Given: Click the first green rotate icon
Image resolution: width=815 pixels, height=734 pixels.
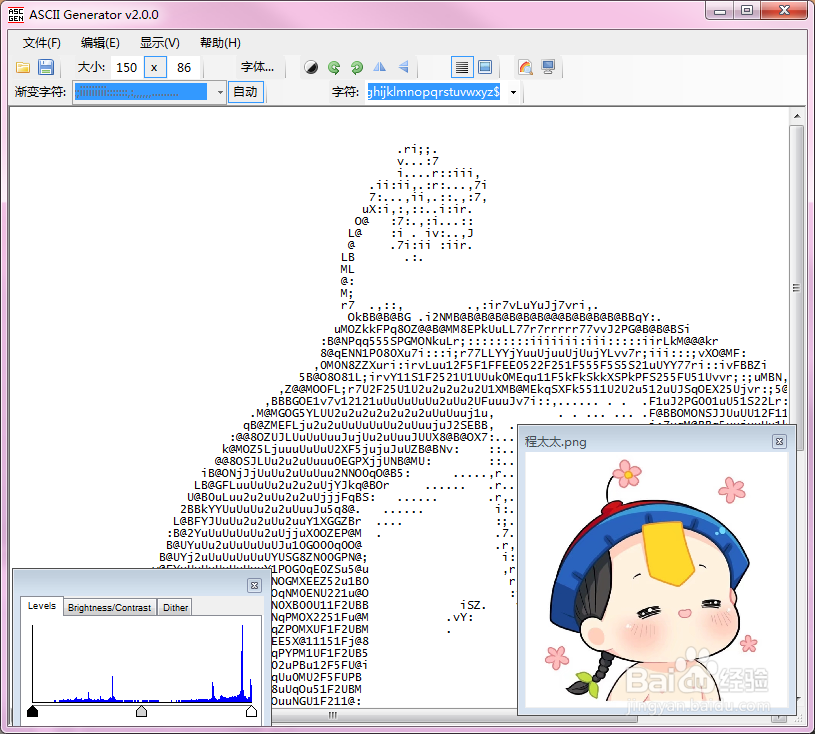Looking at the screenshot, I should pyautogui.click(x=334, y=68).
